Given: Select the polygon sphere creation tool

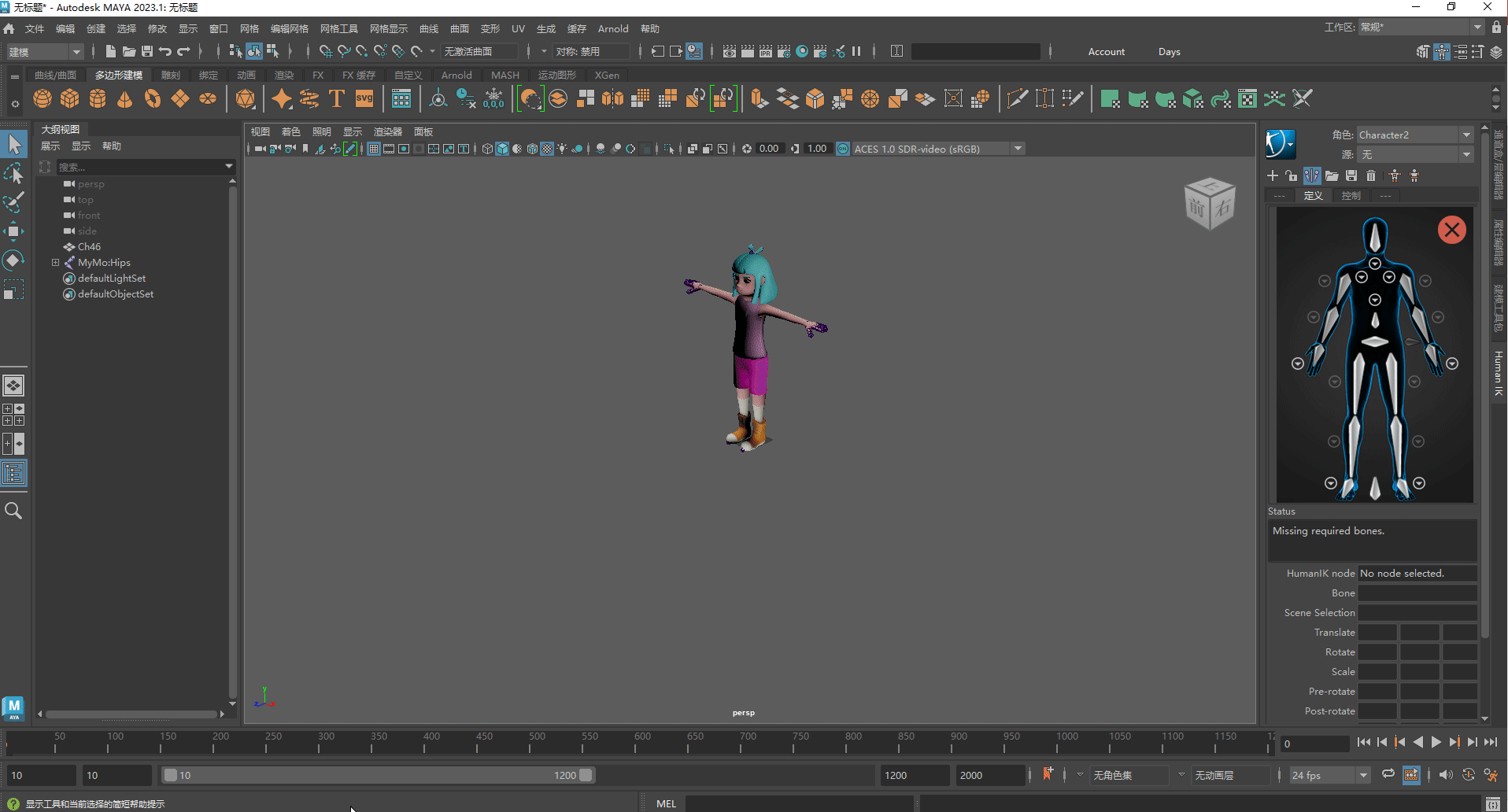Looking at the screenshot, I should click(x=43, y=98).
